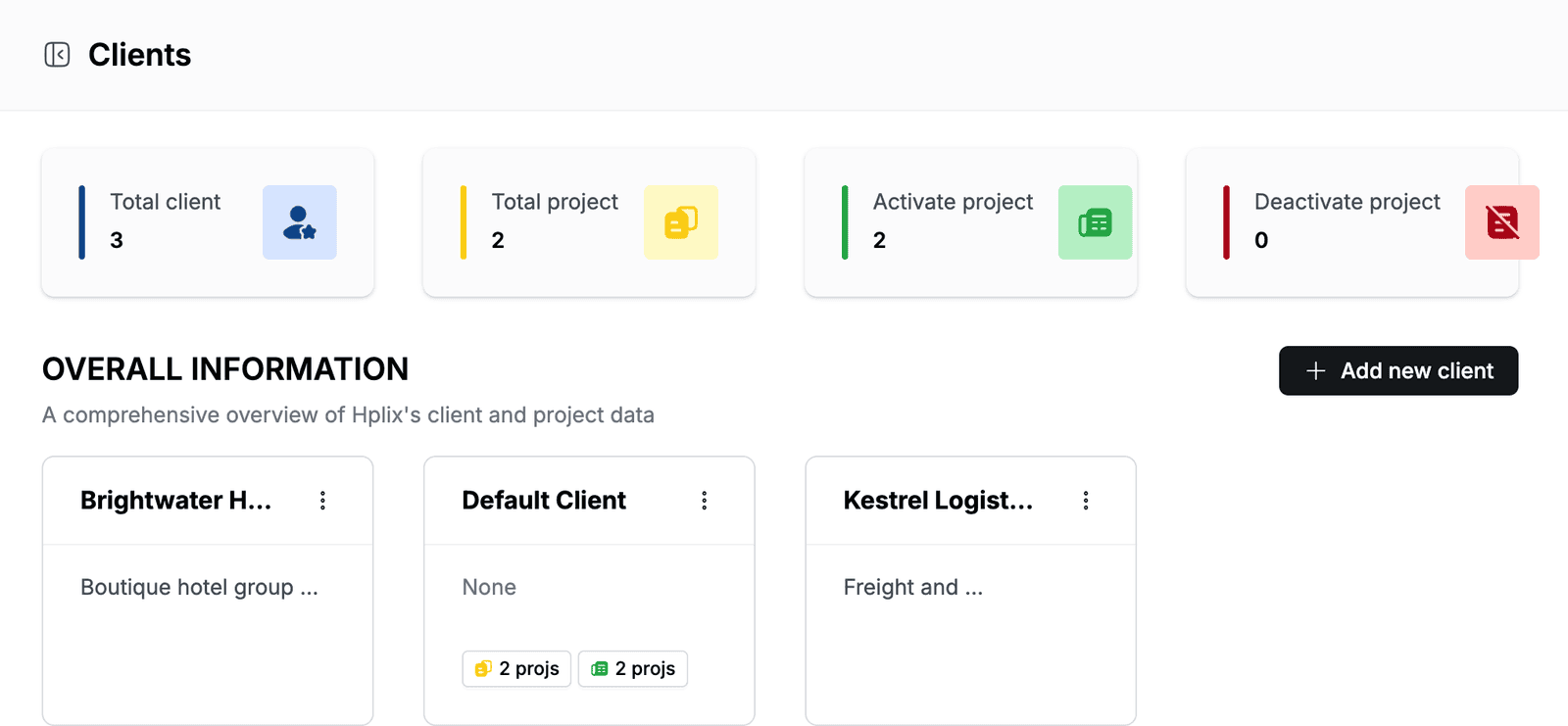Click the Total client label
The width and height of the screenshot is (1568, 726).
point(166,202)
